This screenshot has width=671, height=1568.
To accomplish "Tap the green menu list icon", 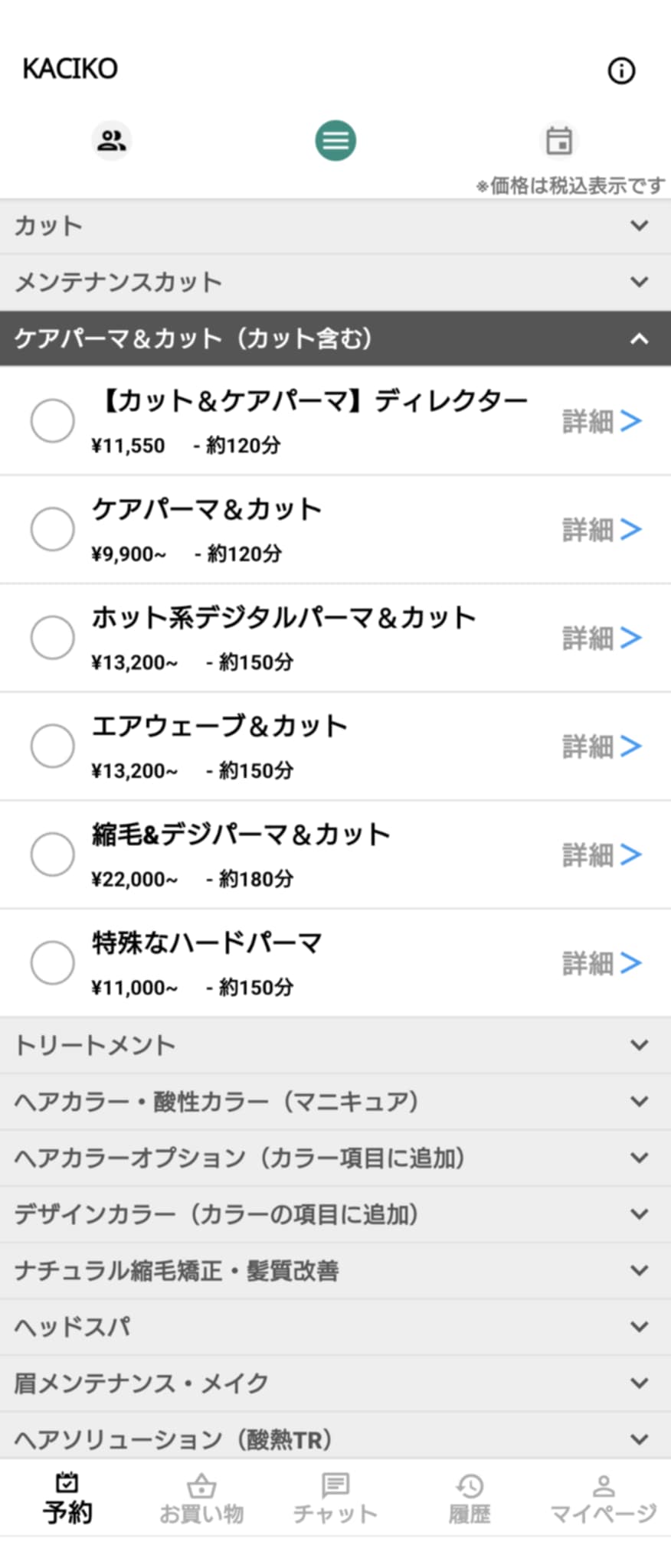I will [x=335, y=141].
